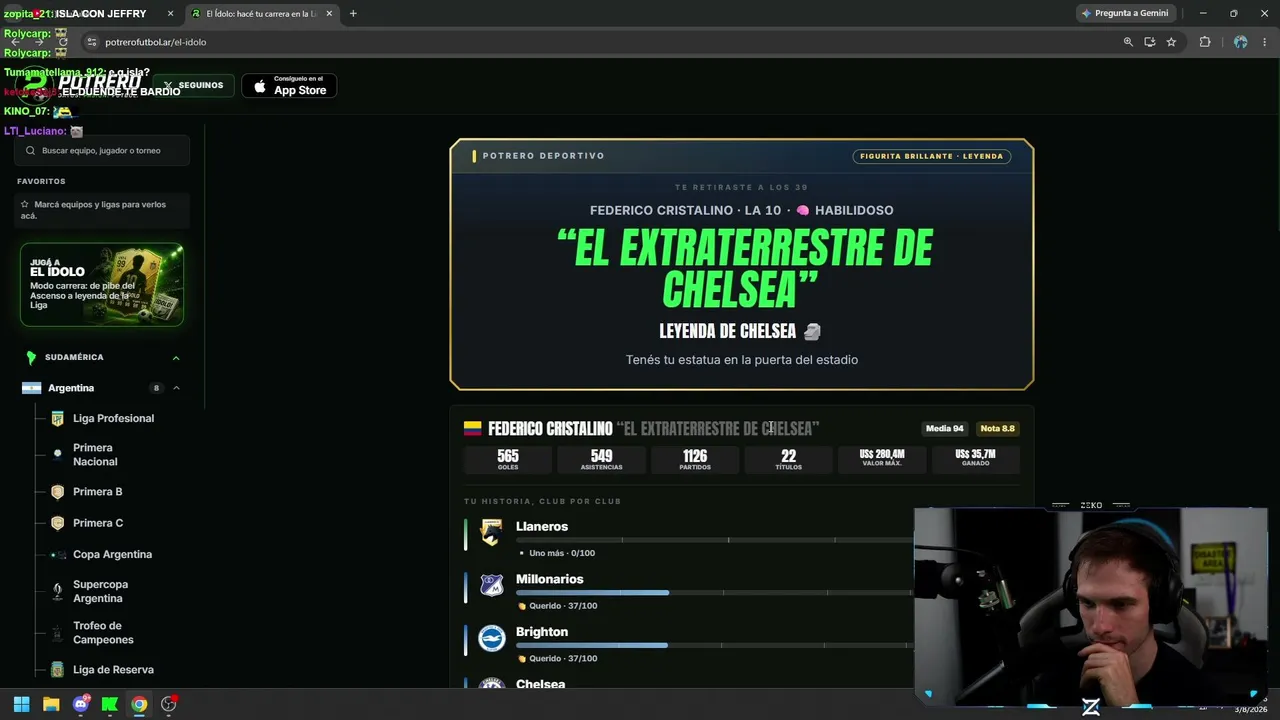The width and height of the screenshot is (1280, 720).
Task: Click the App Store download button
Action: (x=289, y=86)
